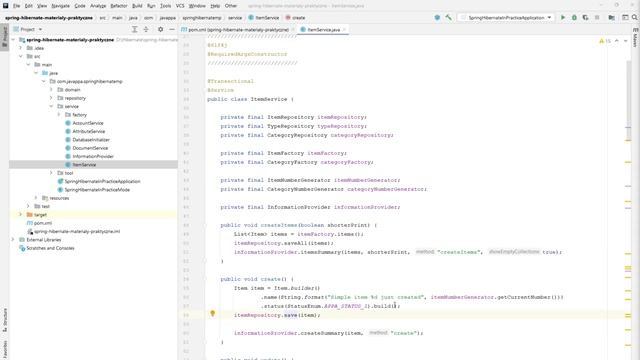The height and width of the screenshot is (360, 640).
Task: Click the window layout icon beside search
Action: (x=625, y=18)
